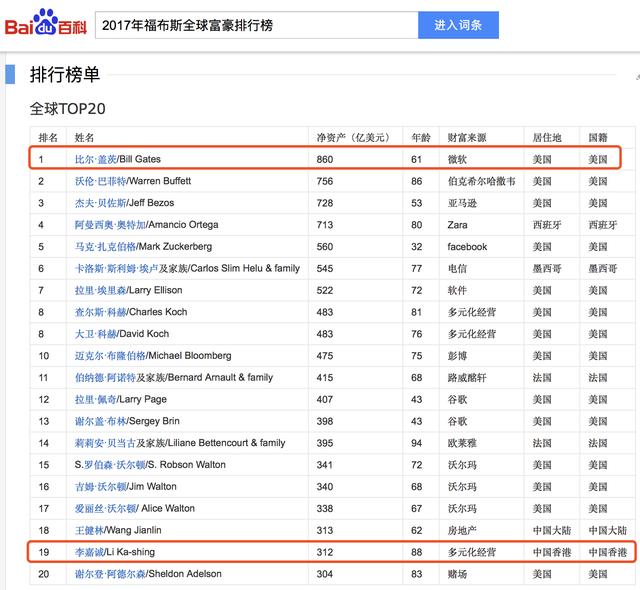
Task: Click rank number 20
Action: tap(44, 574)
